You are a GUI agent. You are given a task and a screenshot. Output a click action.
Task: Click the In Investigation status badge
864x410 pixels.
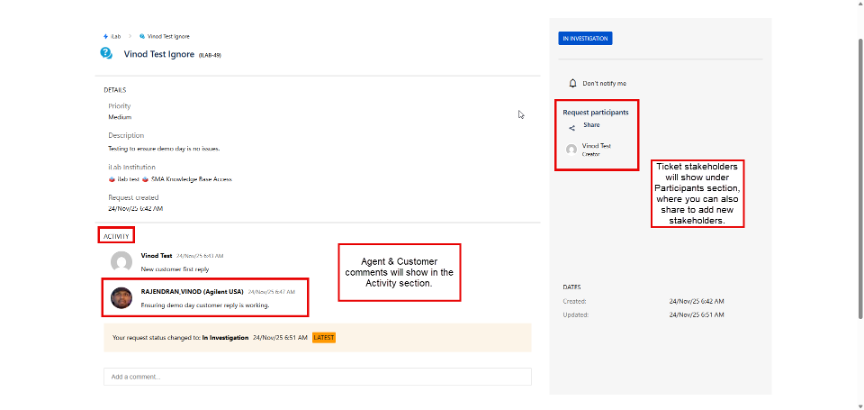click(x=585, y=38)
